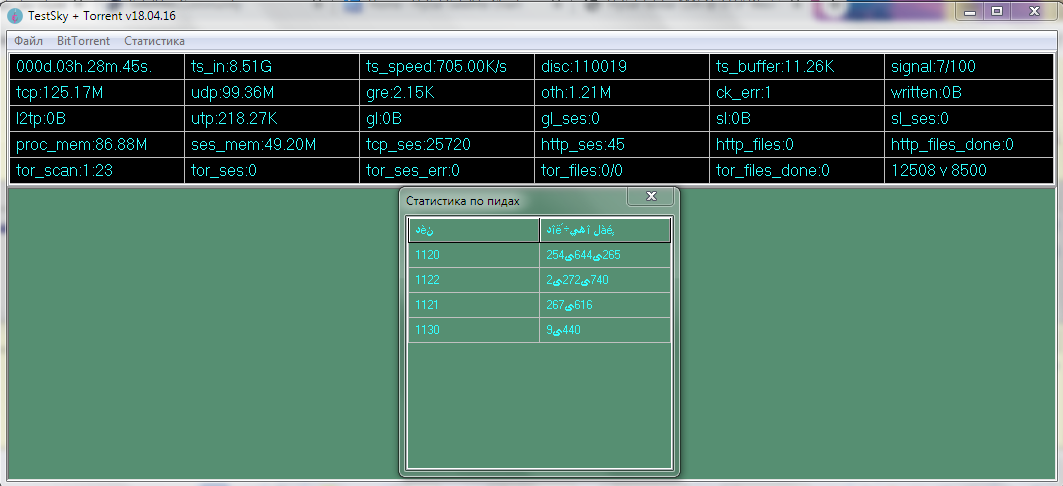Select the written:0B cell
The image size is (1063, 486).
pyautogui.click(x=970, y=93)
